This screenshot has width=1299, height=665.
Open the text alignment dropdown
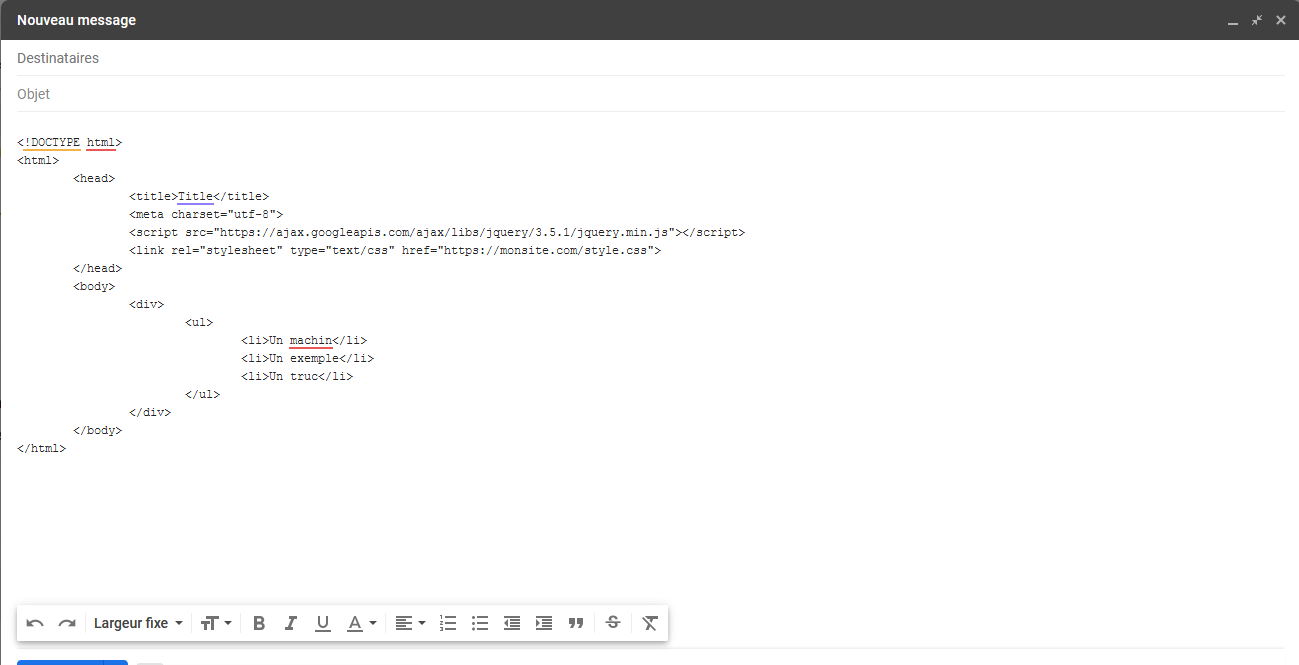pos(409,623)
